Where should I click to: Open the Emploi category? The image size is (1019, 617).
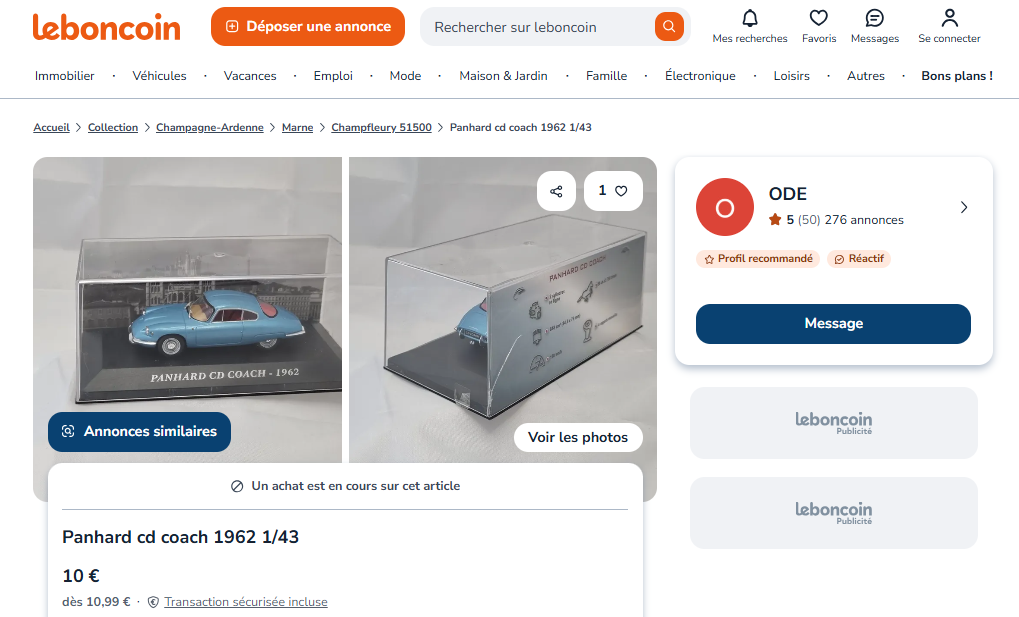coord(333,76)
